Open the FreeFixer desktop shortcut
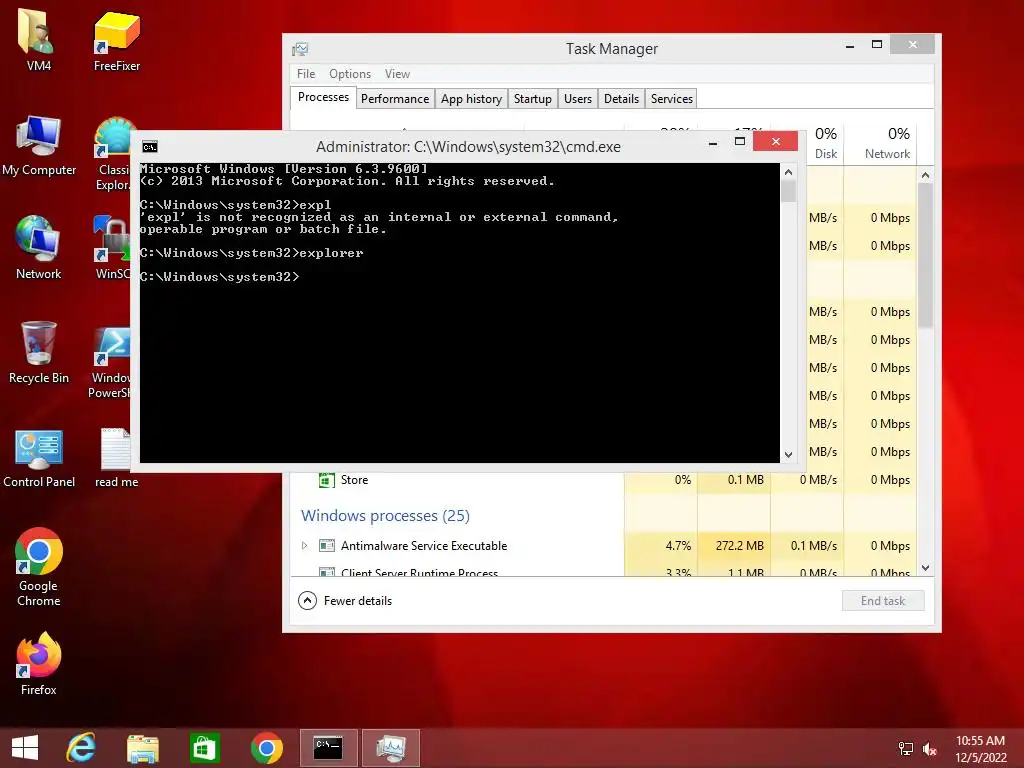 pos(116,40)
